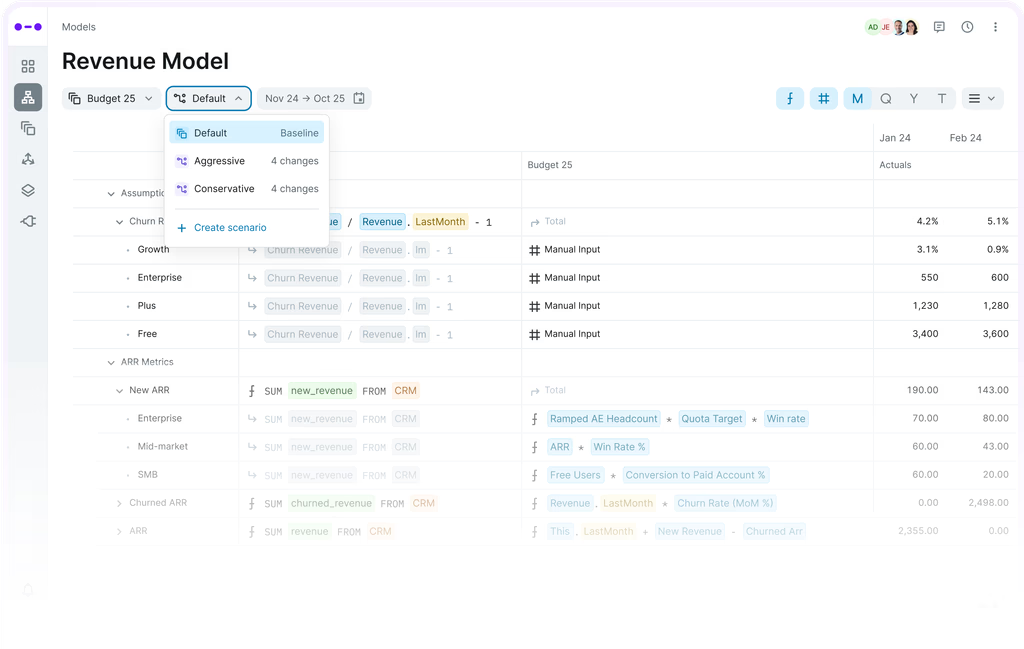
Task: Switch to quarterly view with Q button
Action: click(885, 98)
